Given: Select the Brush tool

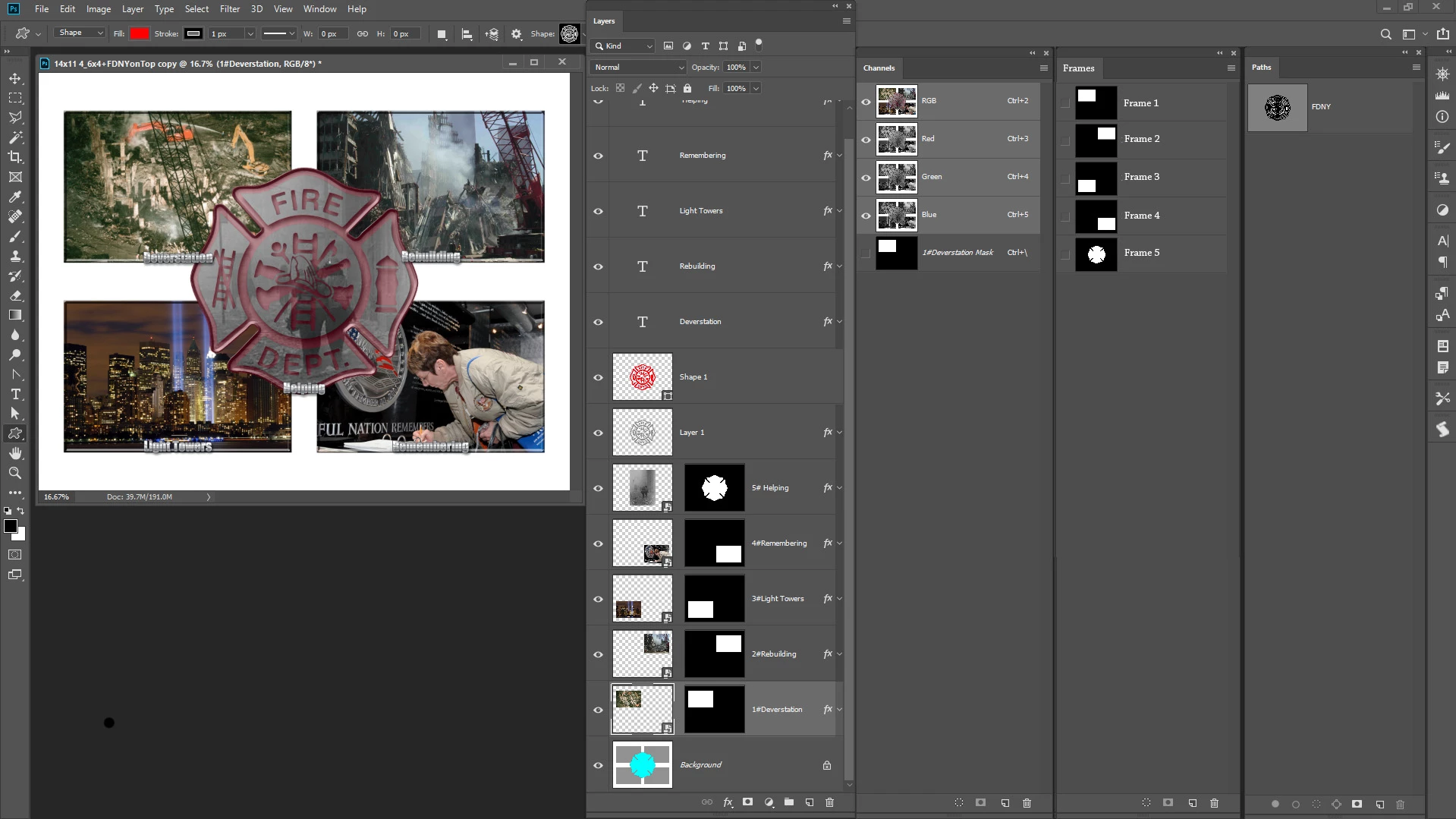Looking at the screenshot, I should pyautogui.click(x=15, y=236).
